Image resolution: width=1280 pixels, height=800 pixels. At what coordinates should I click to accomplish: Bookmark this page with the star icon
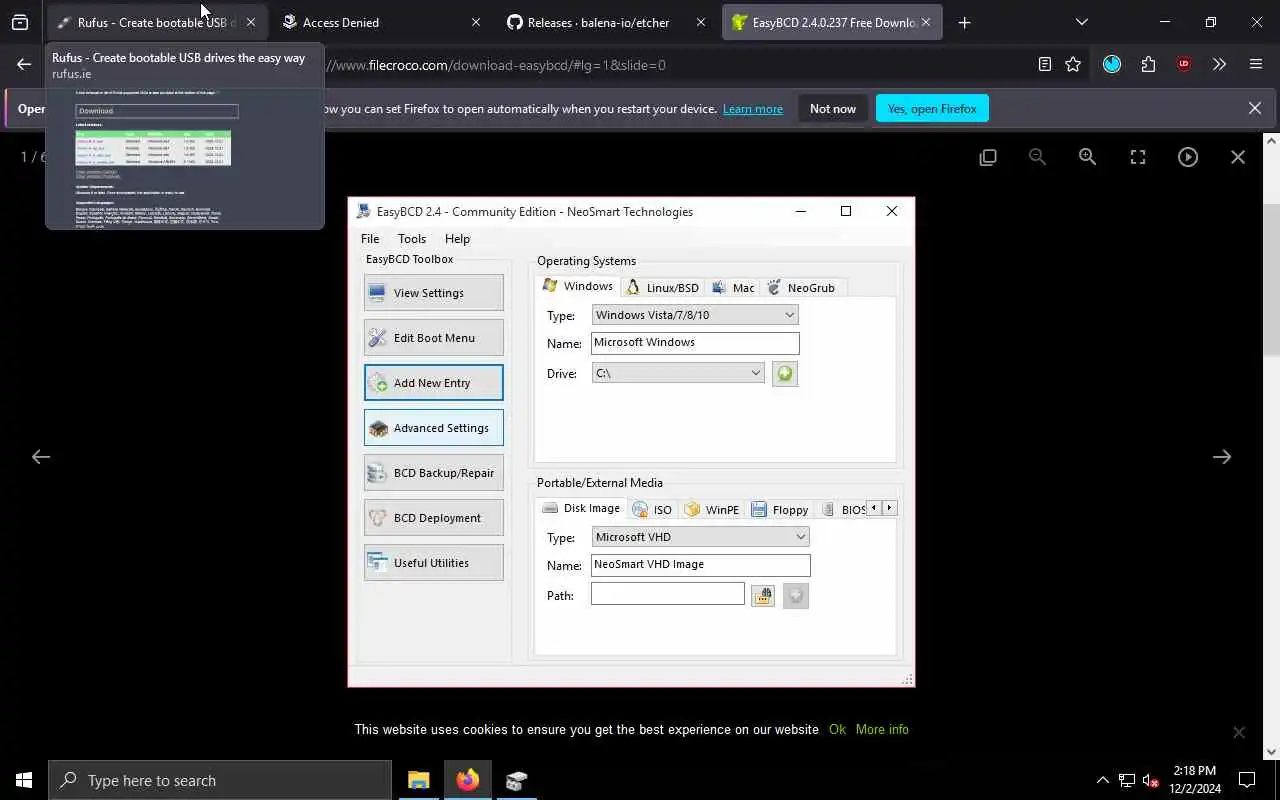pyautogui.click(x=1073, y=65)
